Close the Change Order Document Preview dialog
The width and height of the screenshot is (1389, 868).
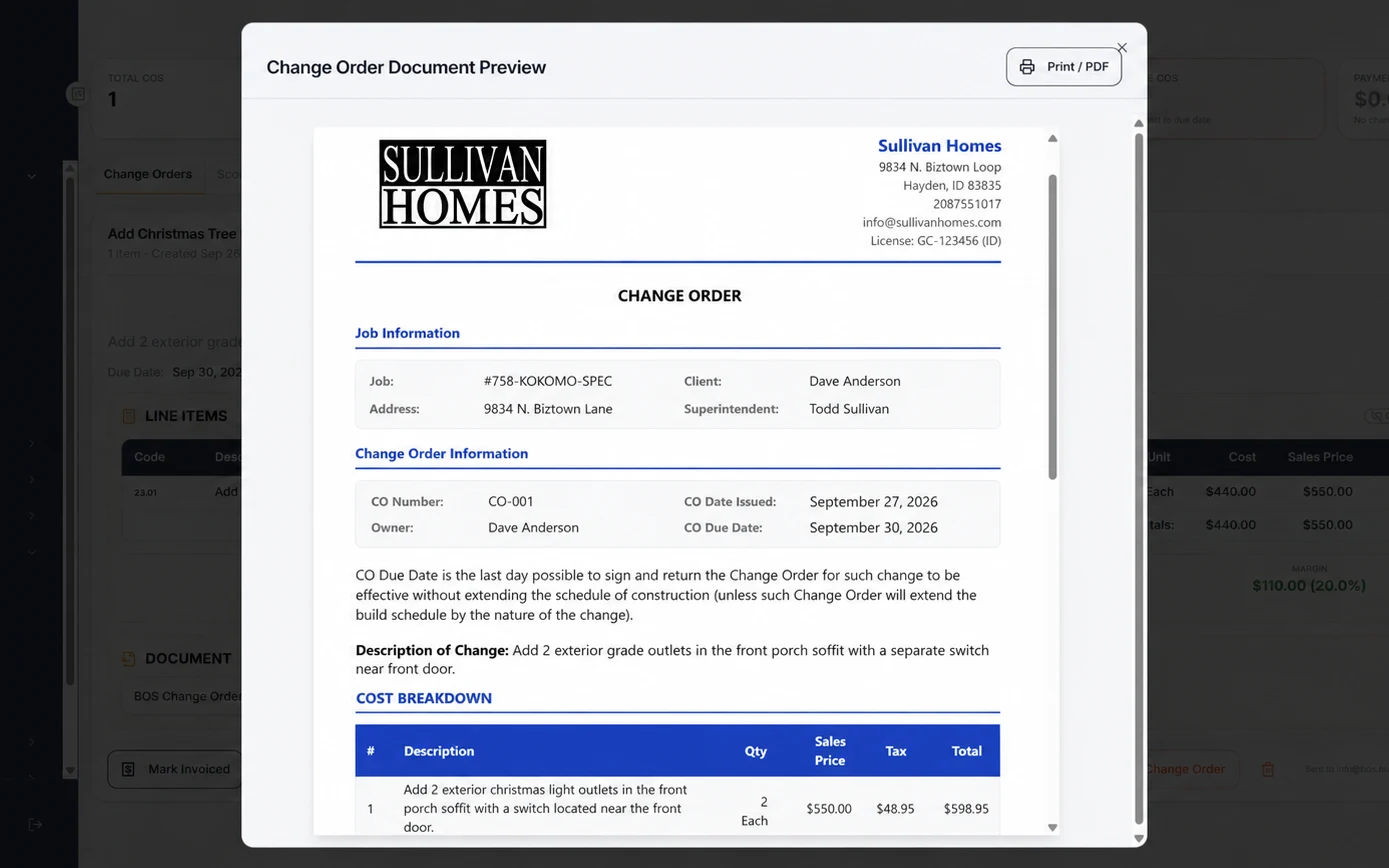tap(1122, 47)
